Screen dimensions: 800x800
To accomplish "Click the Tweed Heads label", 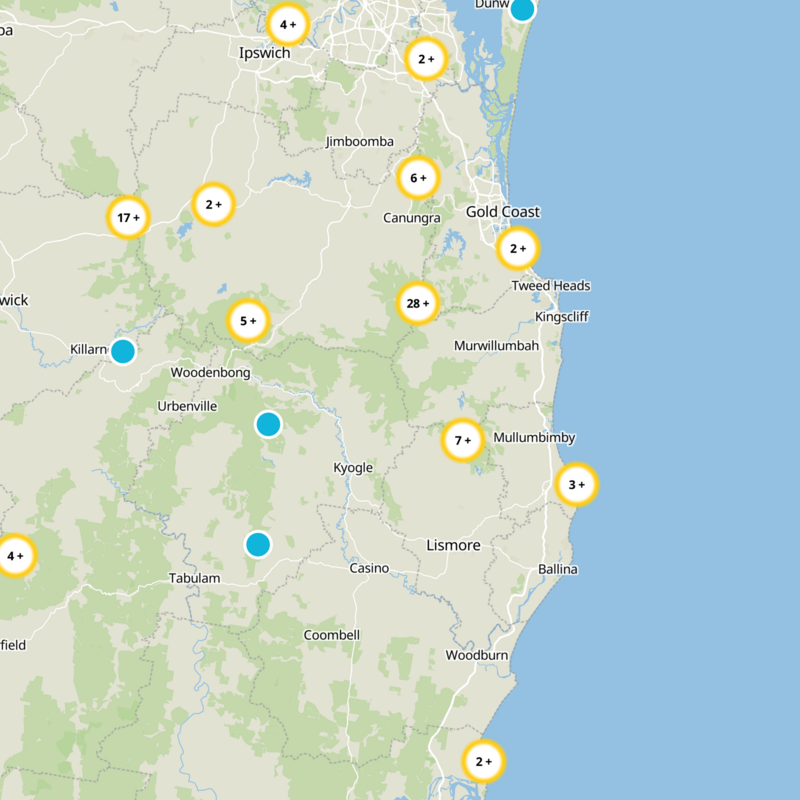I will click(x=552, y=284).
